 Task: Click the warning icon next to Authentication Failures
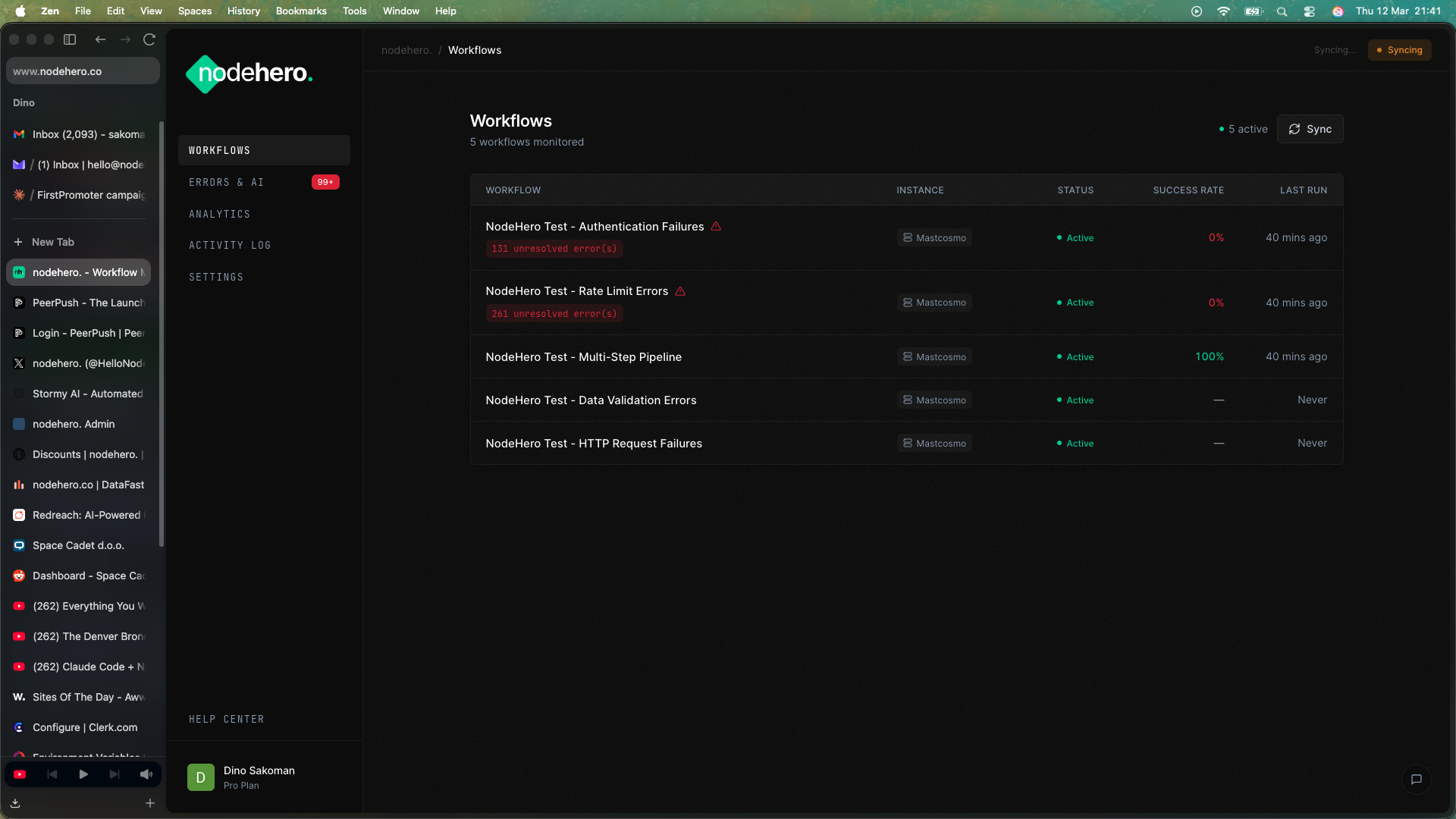(x=716, y=226)
